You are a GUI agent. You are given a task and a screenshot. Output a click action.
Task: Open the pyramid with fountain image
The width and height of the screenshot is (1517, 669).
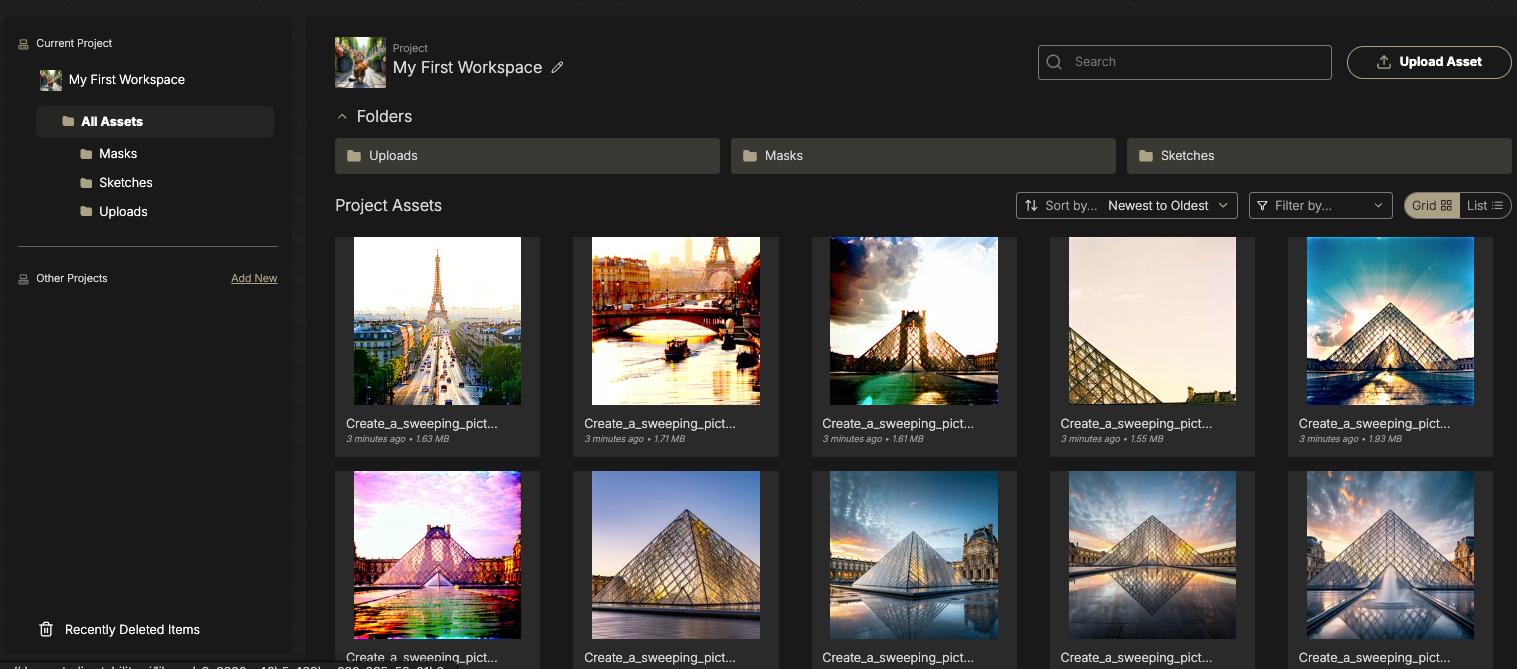click(1390, 555)
